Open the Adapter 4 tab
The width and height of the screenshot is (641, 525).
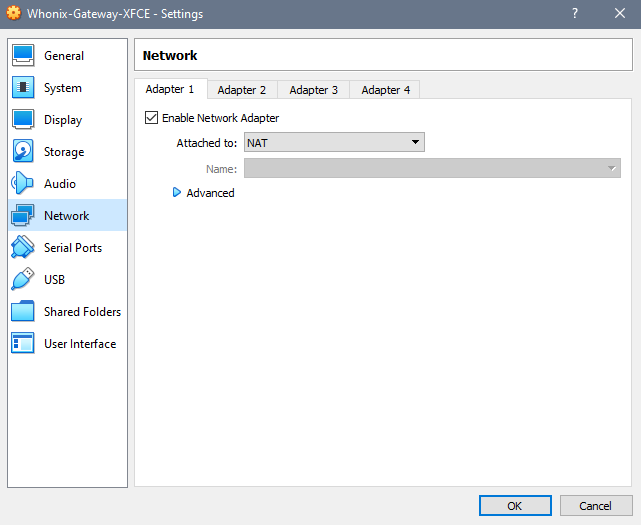coord(385,90)
